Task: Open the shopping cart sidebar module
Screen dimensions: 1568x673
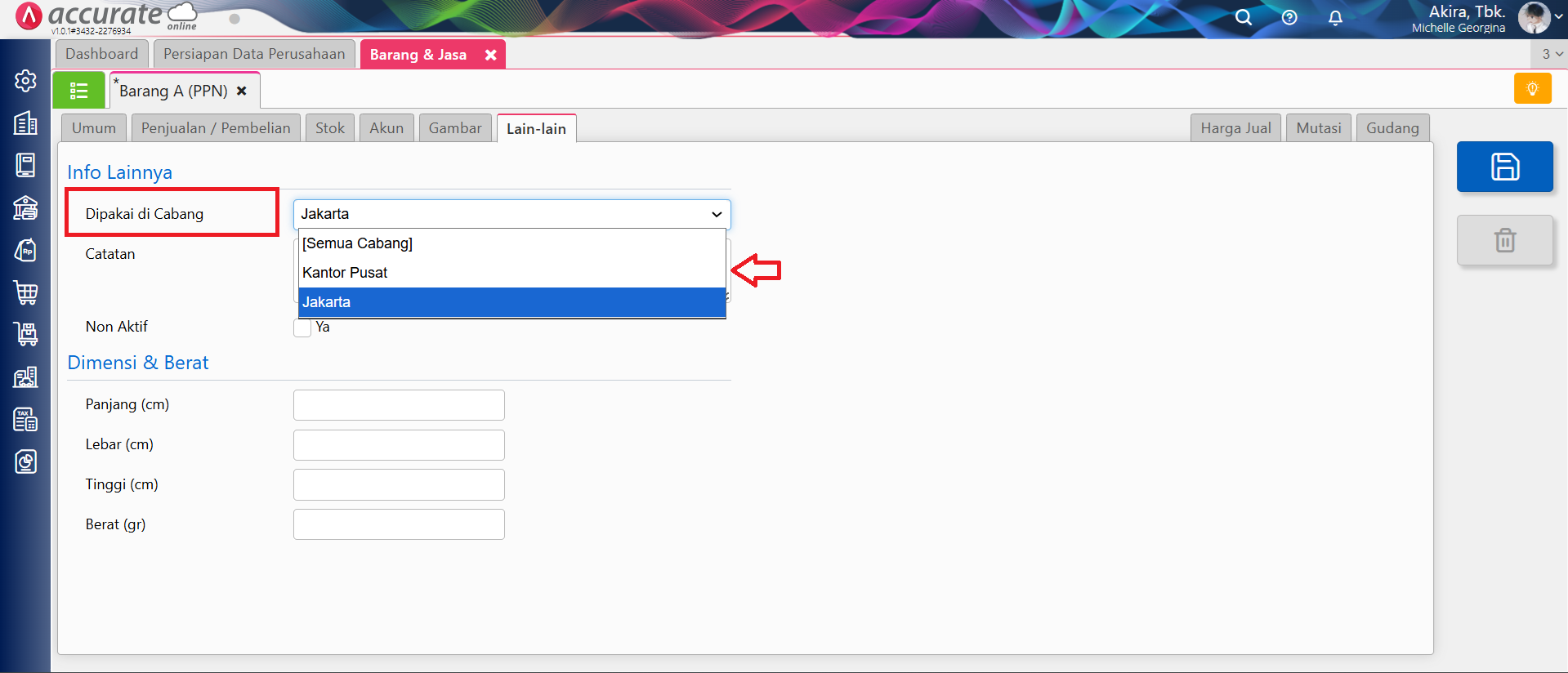Action: coord(25,292)
